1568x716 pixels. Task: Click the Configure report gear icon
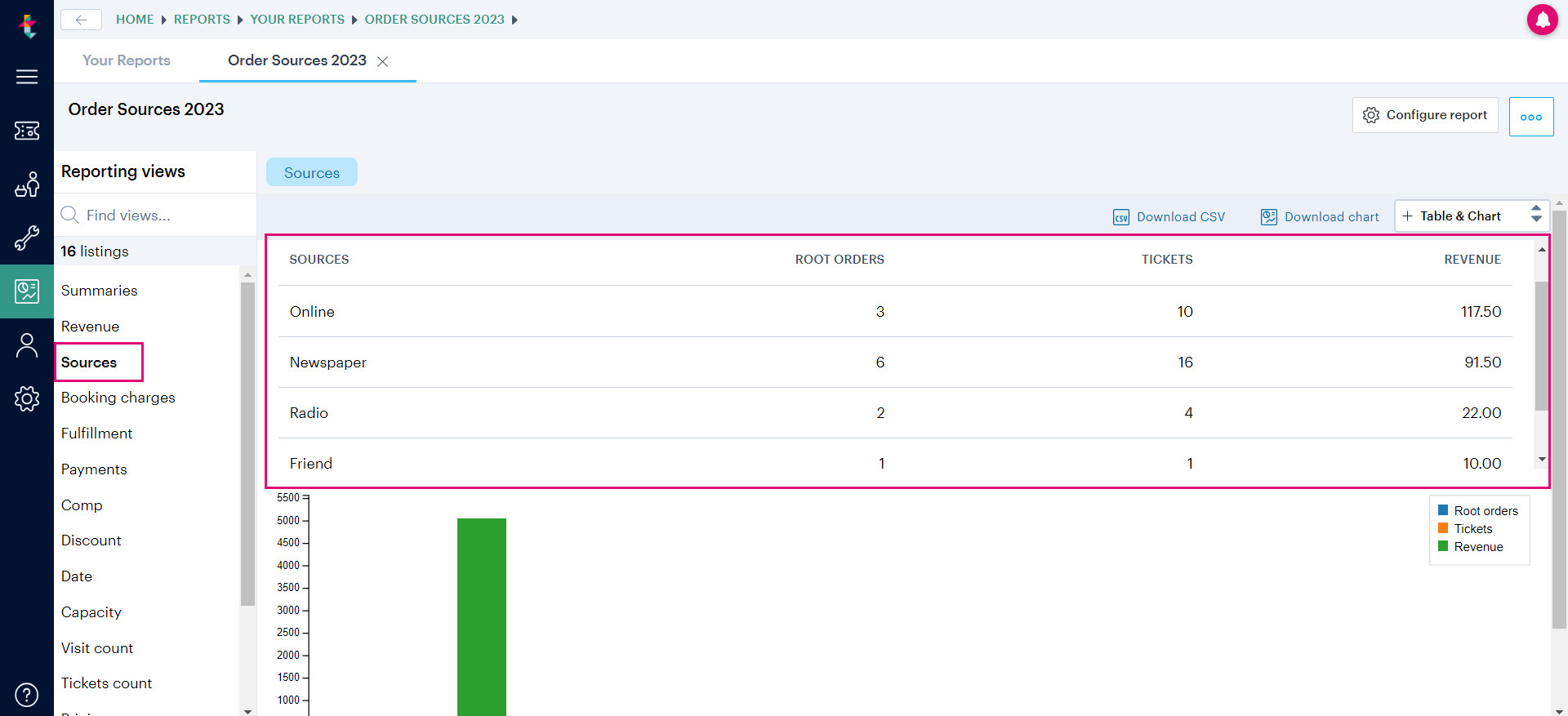click(1371, 115)
